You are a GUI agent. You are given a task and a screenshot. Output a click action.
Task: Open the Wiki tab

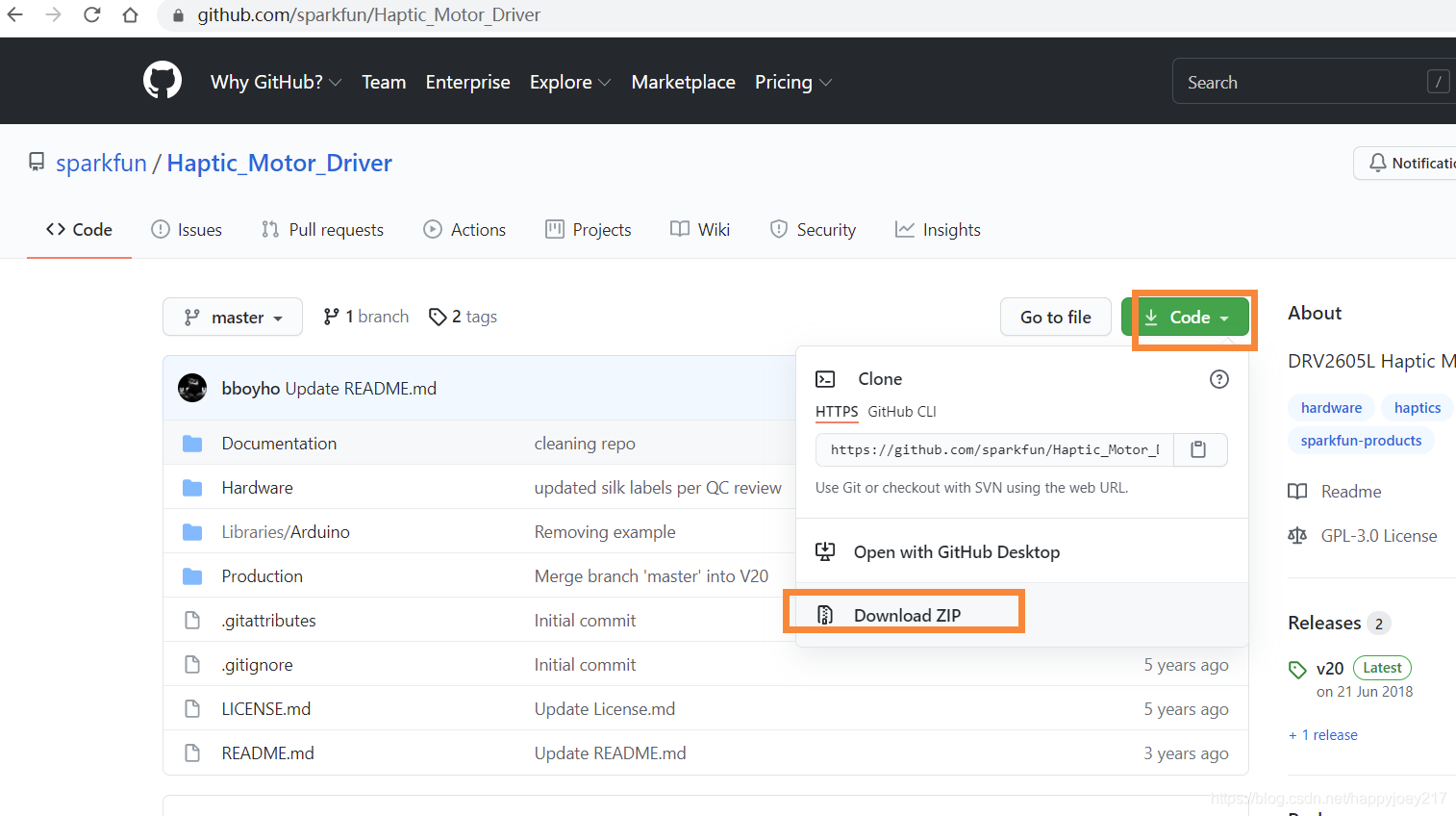pos(700,229)
